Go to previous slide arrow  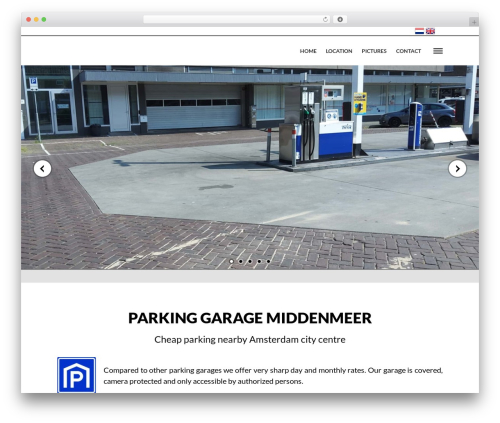(42, 169)
